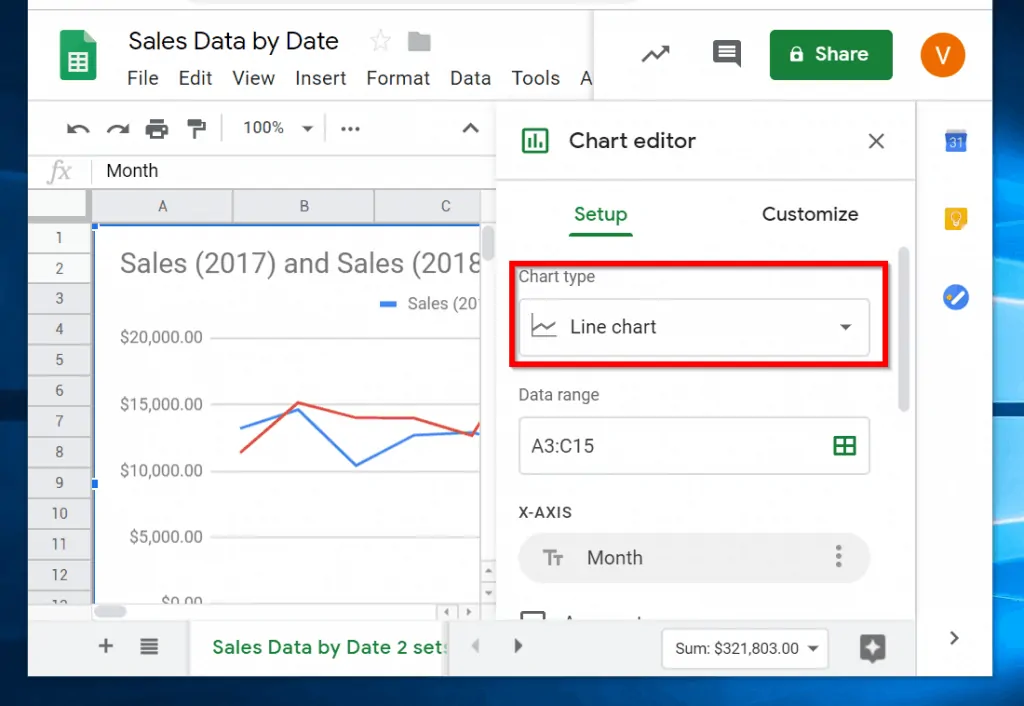Click the redo arrow icon
The width and height of the screenshot is (1024, 706).
(118, 128)
